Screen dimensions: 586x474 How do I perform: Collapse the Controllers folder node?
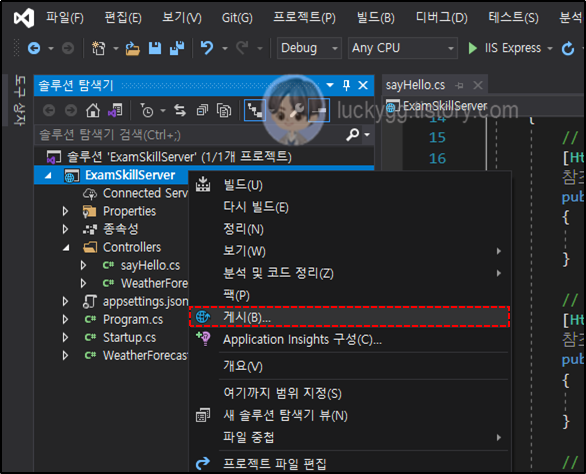66,247
